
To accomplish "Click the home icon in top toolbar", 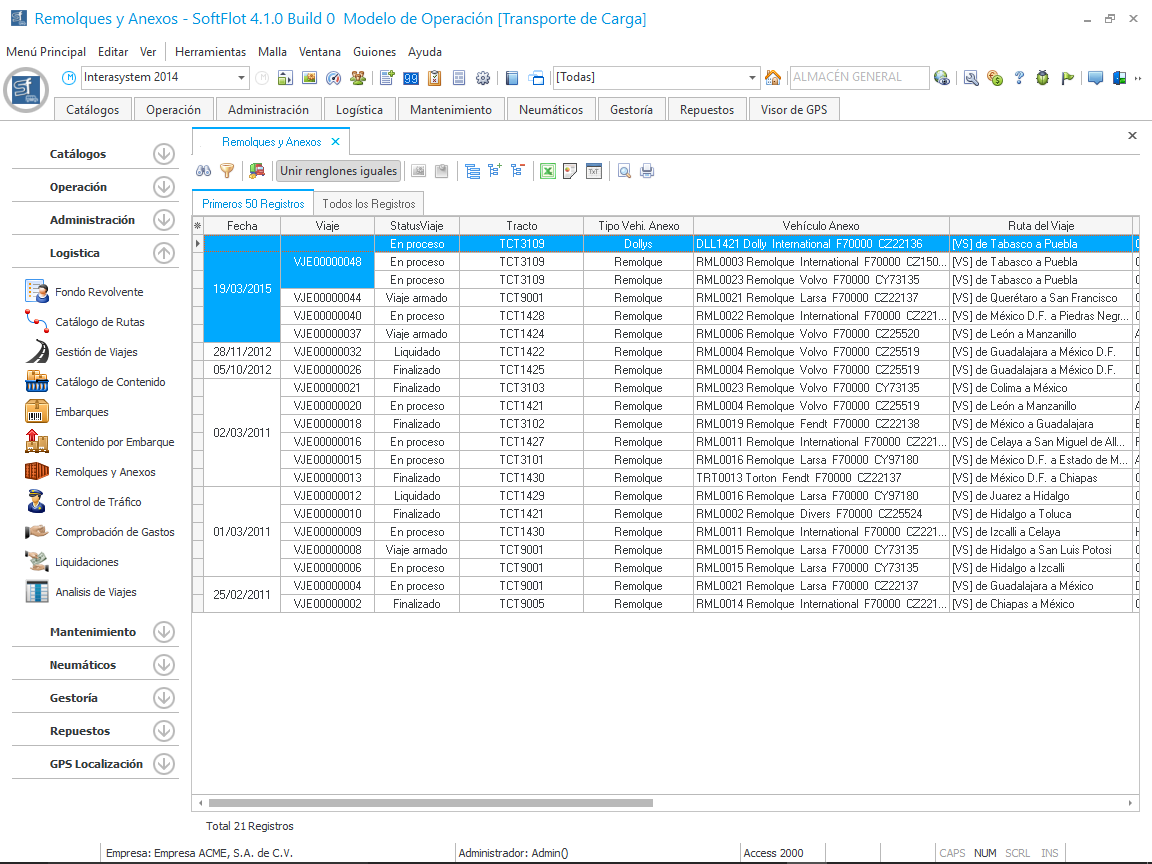I will pyautogui.click(x=773, y=78).
